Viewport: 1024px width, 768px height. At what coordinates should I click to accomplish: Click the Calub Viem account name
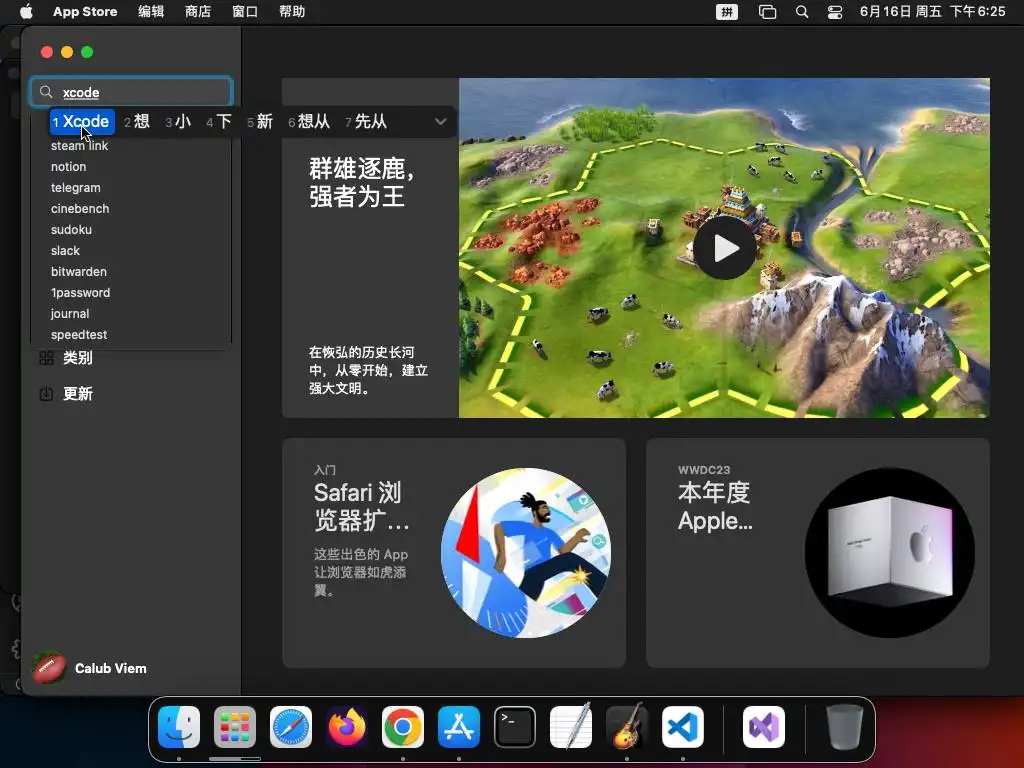111,668
